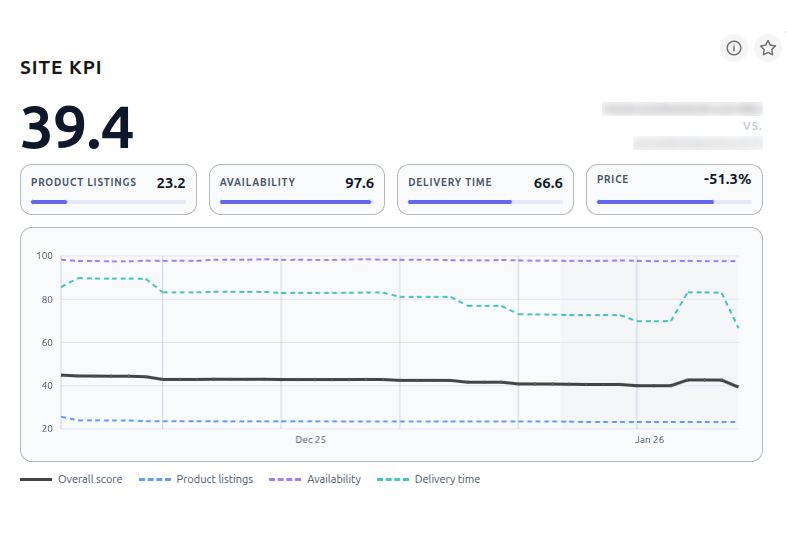Viewport: 787px width, 538px height.
Task: Click the Dec 25 axis label
Action: click(x=310, y=439)
